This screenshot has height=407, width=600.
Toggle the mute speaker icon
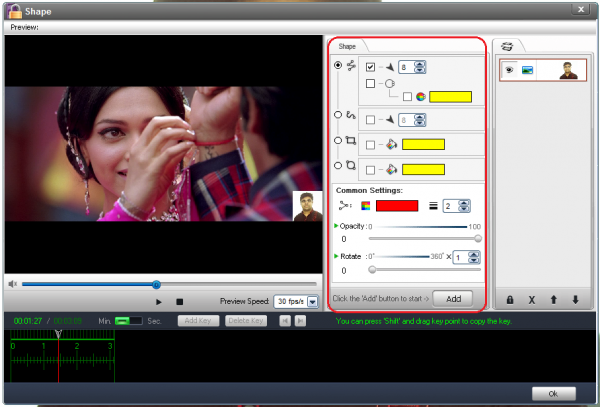click(x=13, y=284)
